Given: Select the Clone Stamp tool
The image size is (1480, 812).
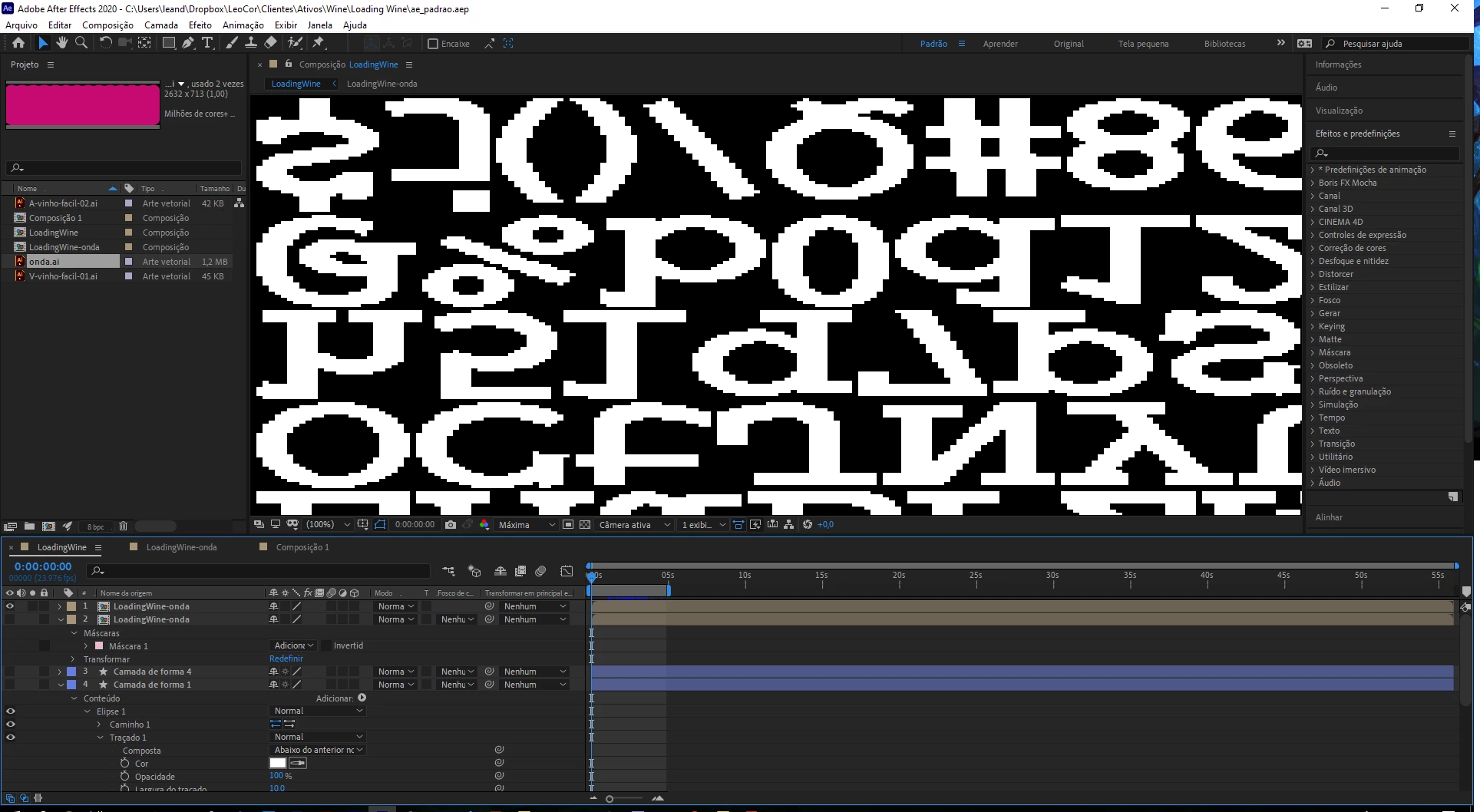Looking at the screenshot, I should click(251, 43).
